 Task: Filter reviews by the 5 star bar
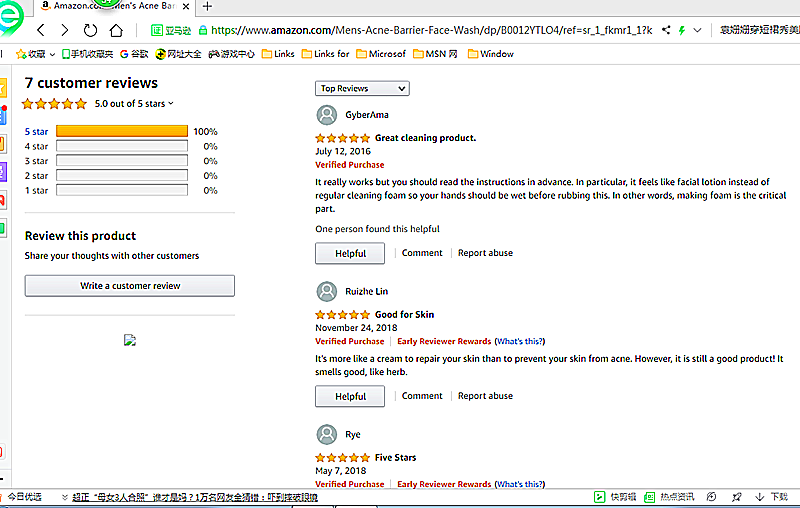click(122, 131)
